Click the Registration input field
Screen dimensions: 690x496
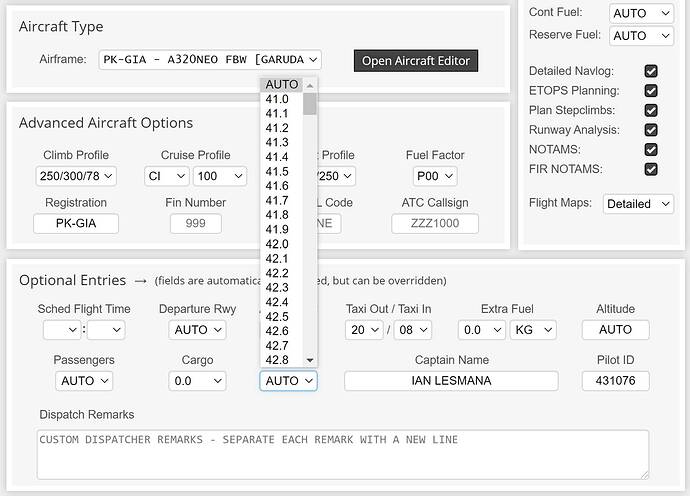click(x=76, y=223)
